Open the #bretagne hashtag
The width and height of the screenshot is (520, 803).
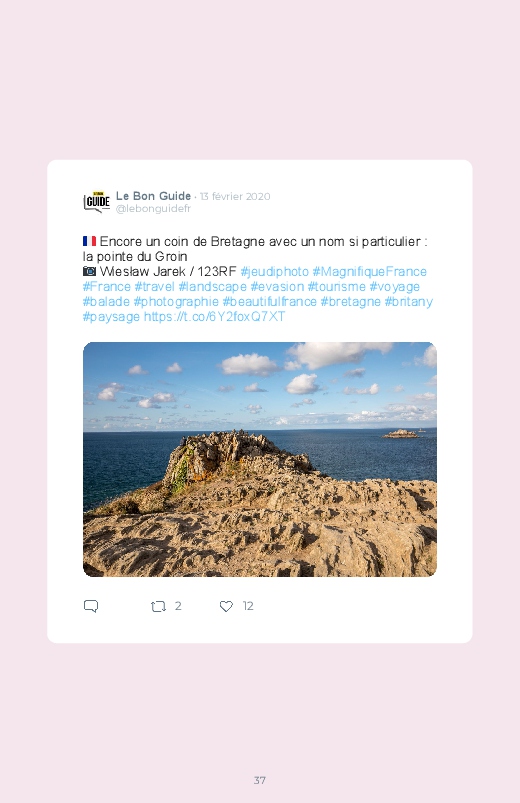(x=350, y=302)
